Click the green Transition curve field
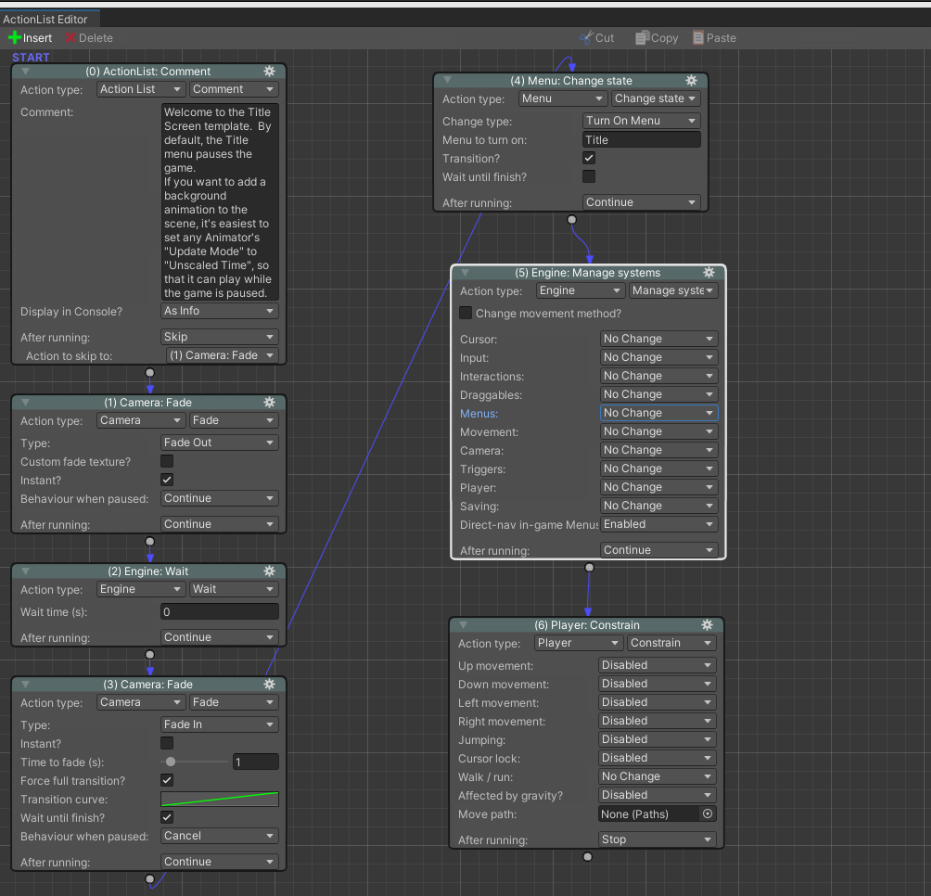Image resolution: width=931 pixels, height=896 pixels. 219,799
